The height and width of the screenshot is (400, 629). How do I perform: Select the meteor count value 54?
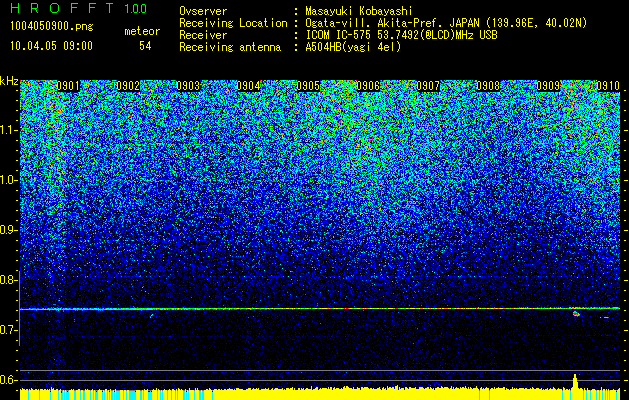click(x=145, y=46)
